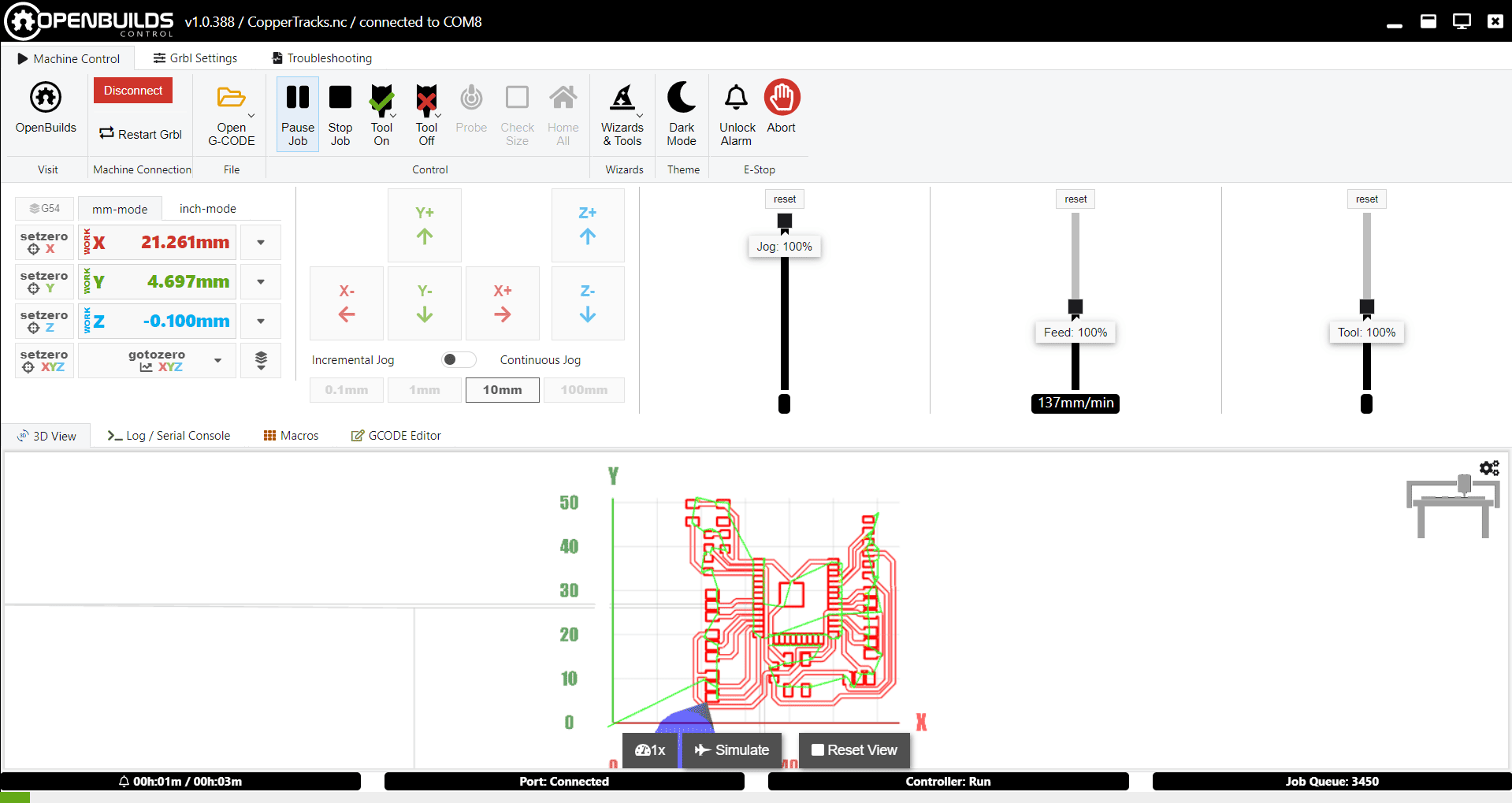Expand Tool Off dropdown chevron

(x=438, y=116)
